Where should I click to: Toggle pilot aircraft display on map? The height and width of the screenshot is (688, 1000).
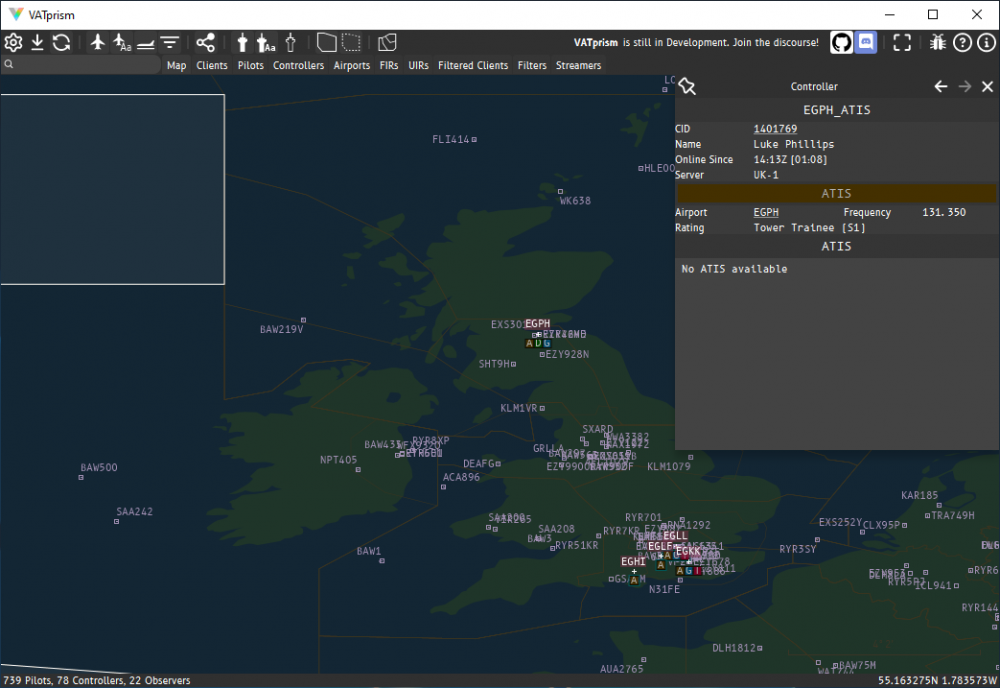97,42
